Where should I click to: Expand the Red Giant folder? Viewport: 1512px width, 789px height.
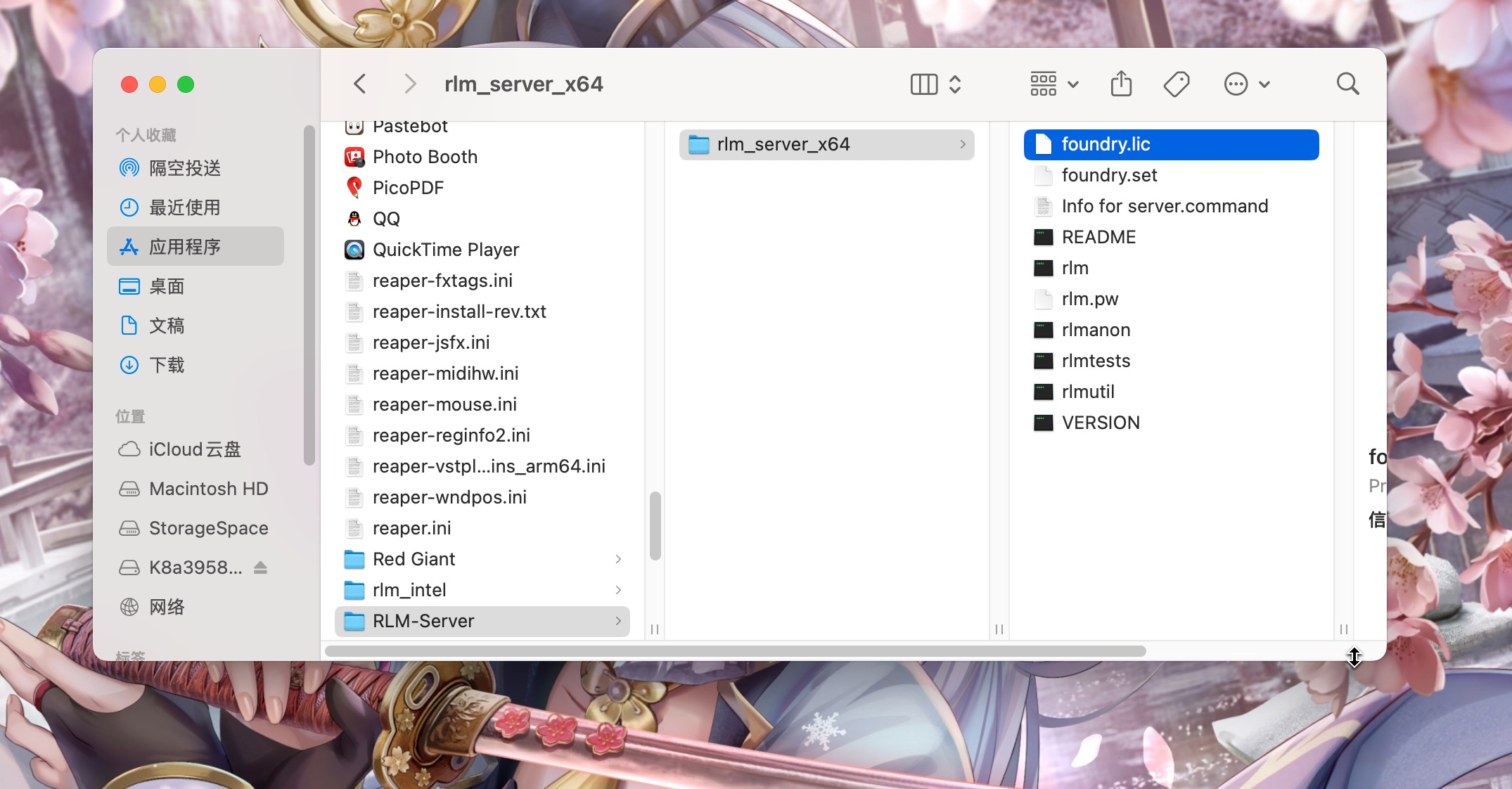(x=618, y=559)
